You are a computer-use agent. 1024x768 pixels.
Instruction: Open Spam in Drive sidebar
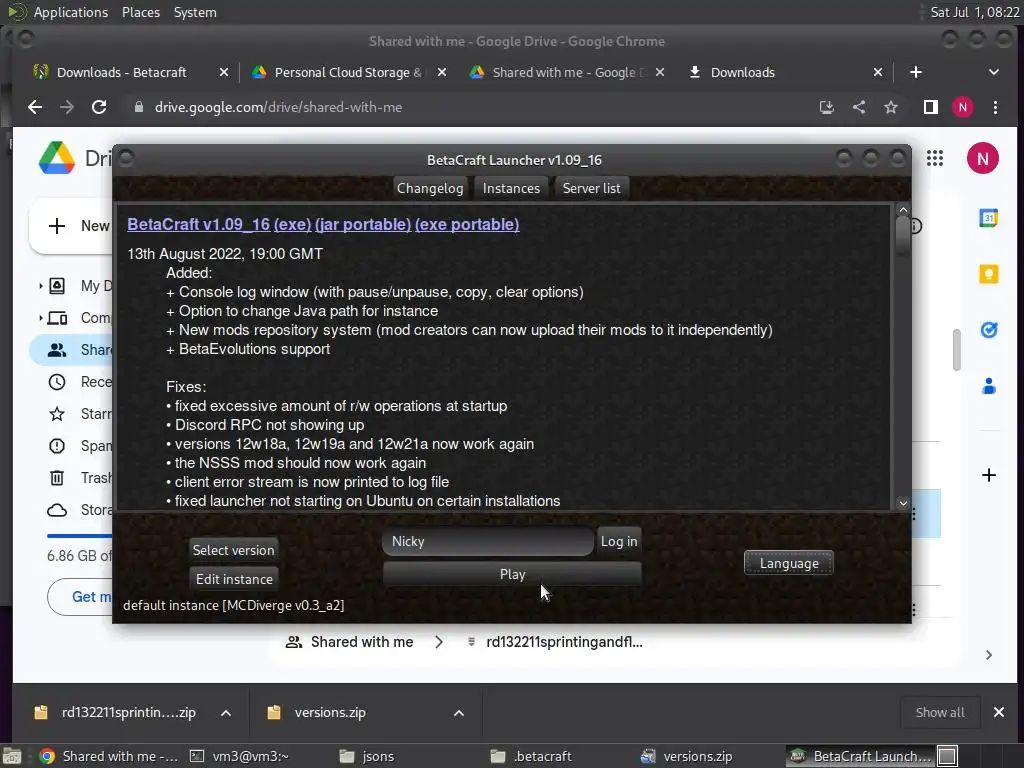[79, 446]
